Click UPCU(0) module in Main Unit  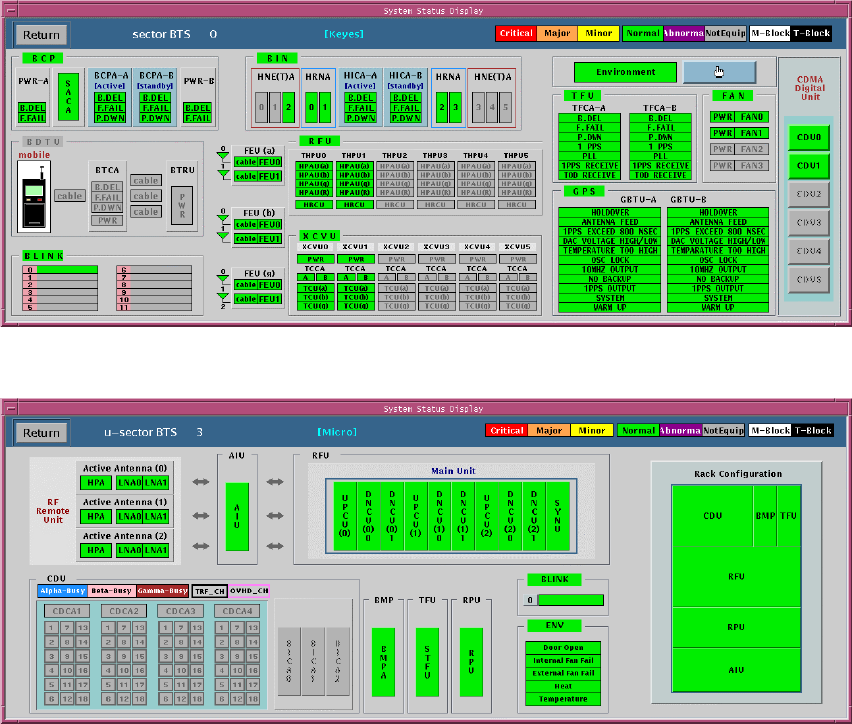[345, 516]
